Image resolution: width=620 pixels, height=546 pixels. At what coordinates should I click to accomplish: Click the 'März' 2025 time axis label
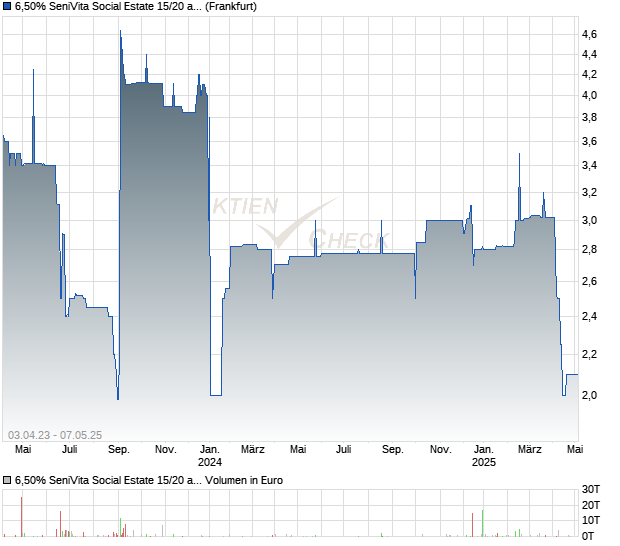[530, 450]
